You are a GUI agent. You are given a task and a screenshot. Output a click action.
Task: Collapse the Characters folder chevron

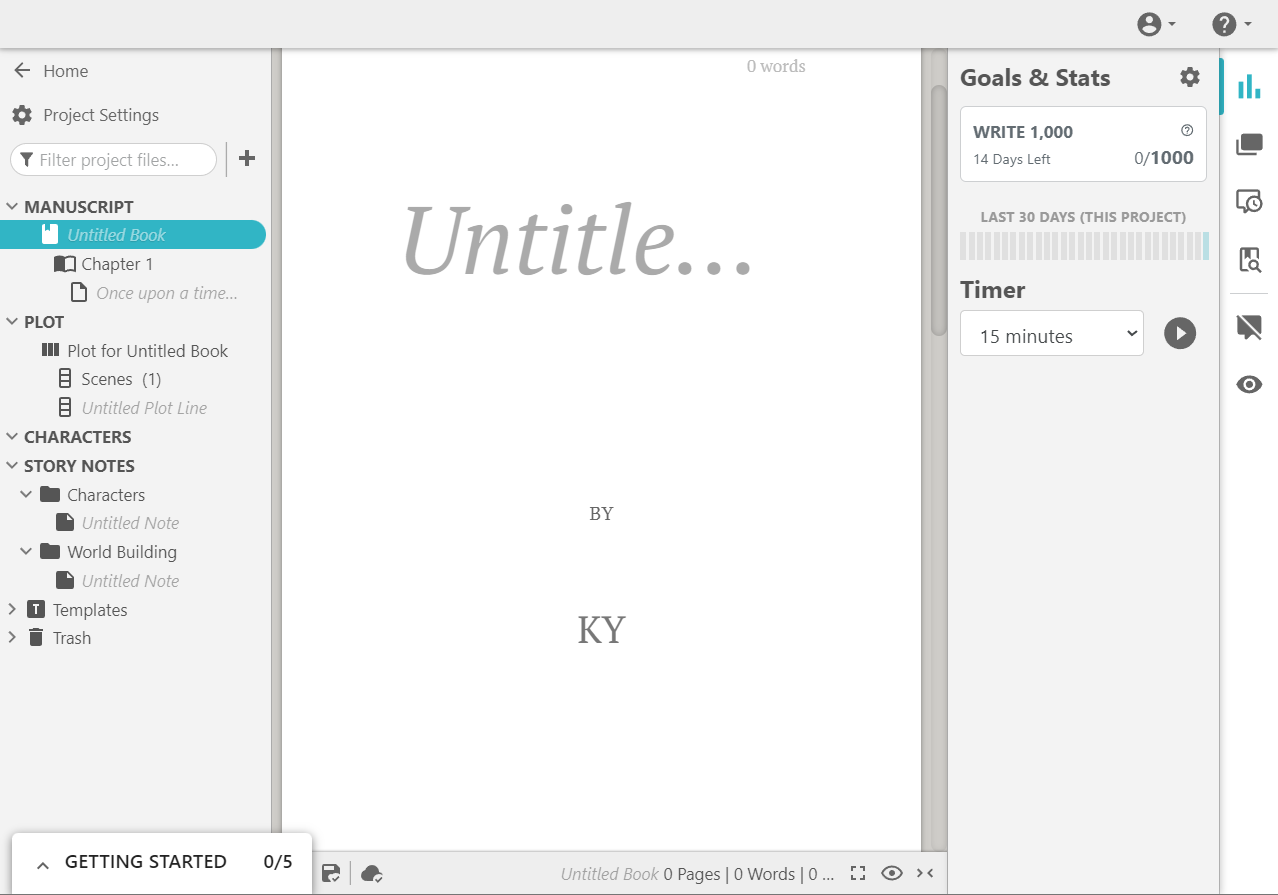[27, 495]
